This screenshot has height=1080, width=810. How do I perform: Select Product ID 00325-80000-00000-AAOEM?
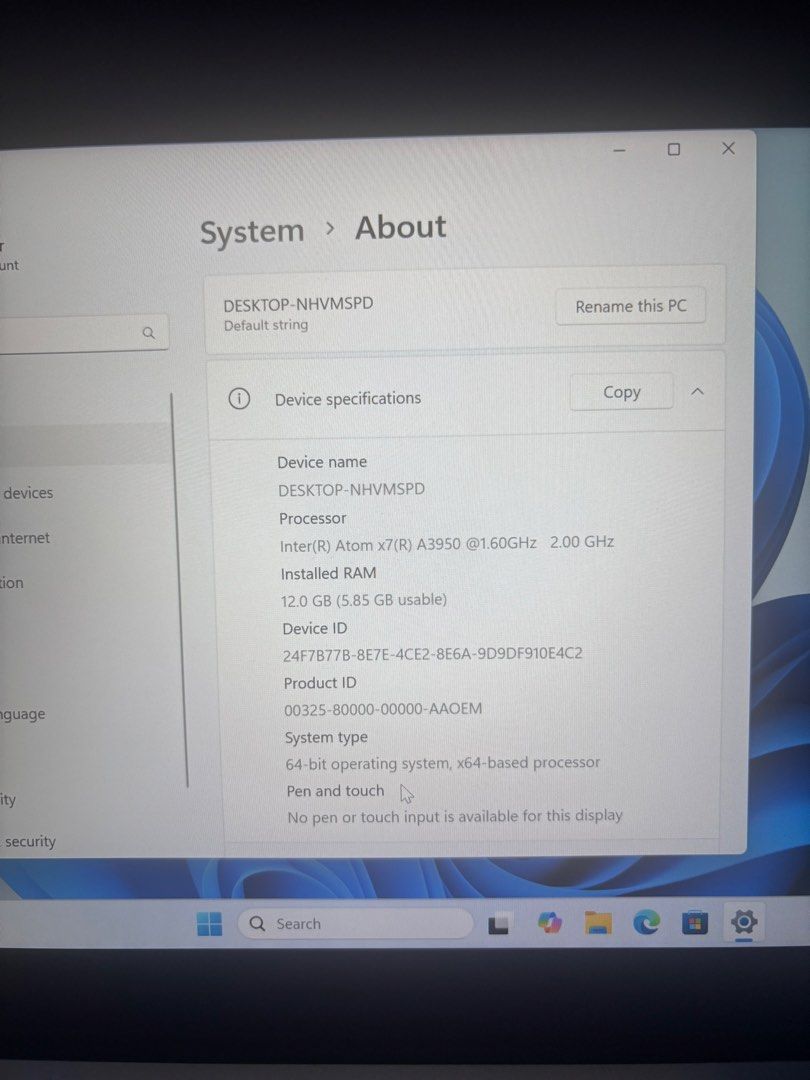click(x=383, y=709)
